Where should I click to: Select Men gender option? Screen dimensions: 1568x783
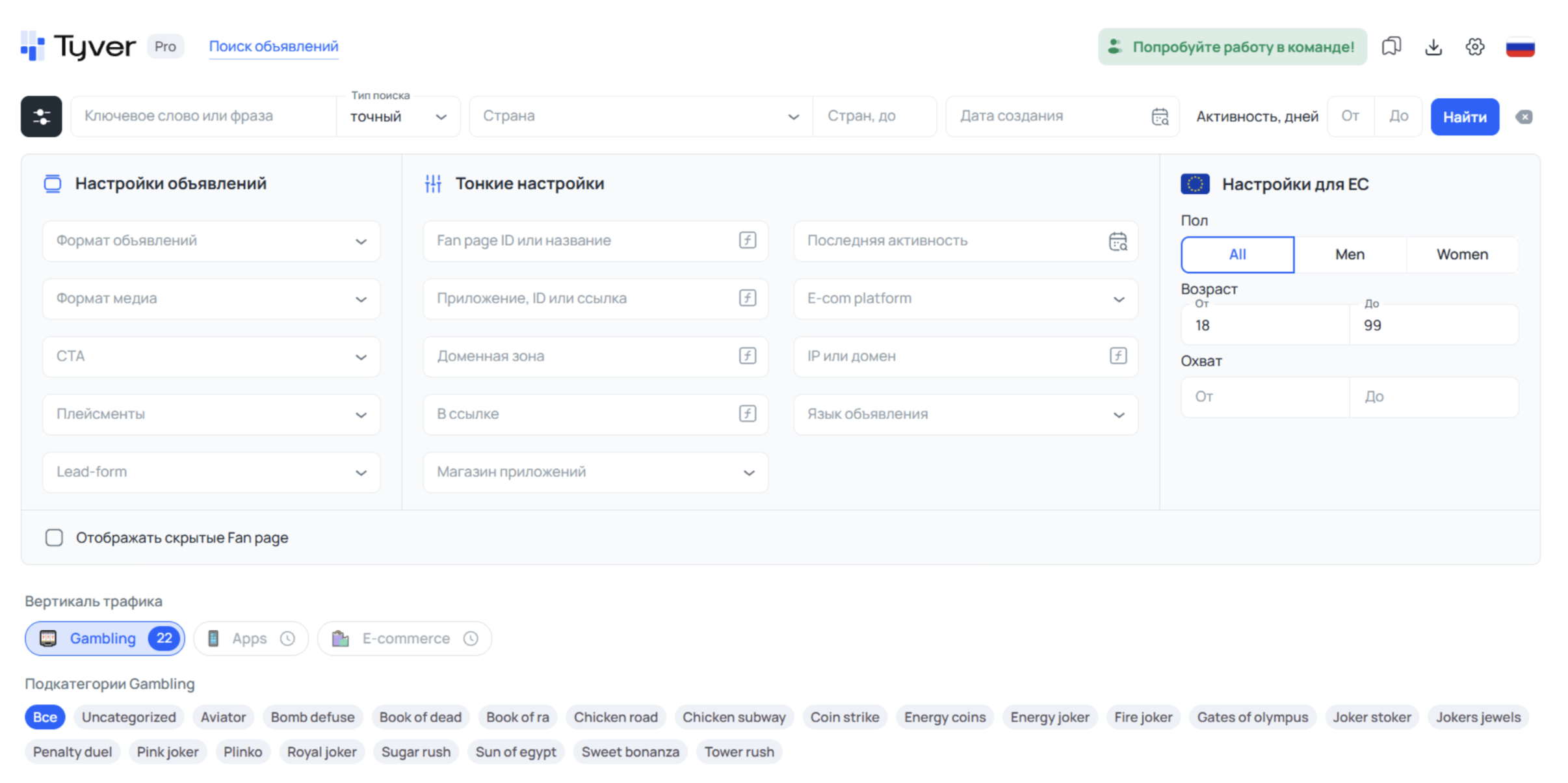point(1350,254)
